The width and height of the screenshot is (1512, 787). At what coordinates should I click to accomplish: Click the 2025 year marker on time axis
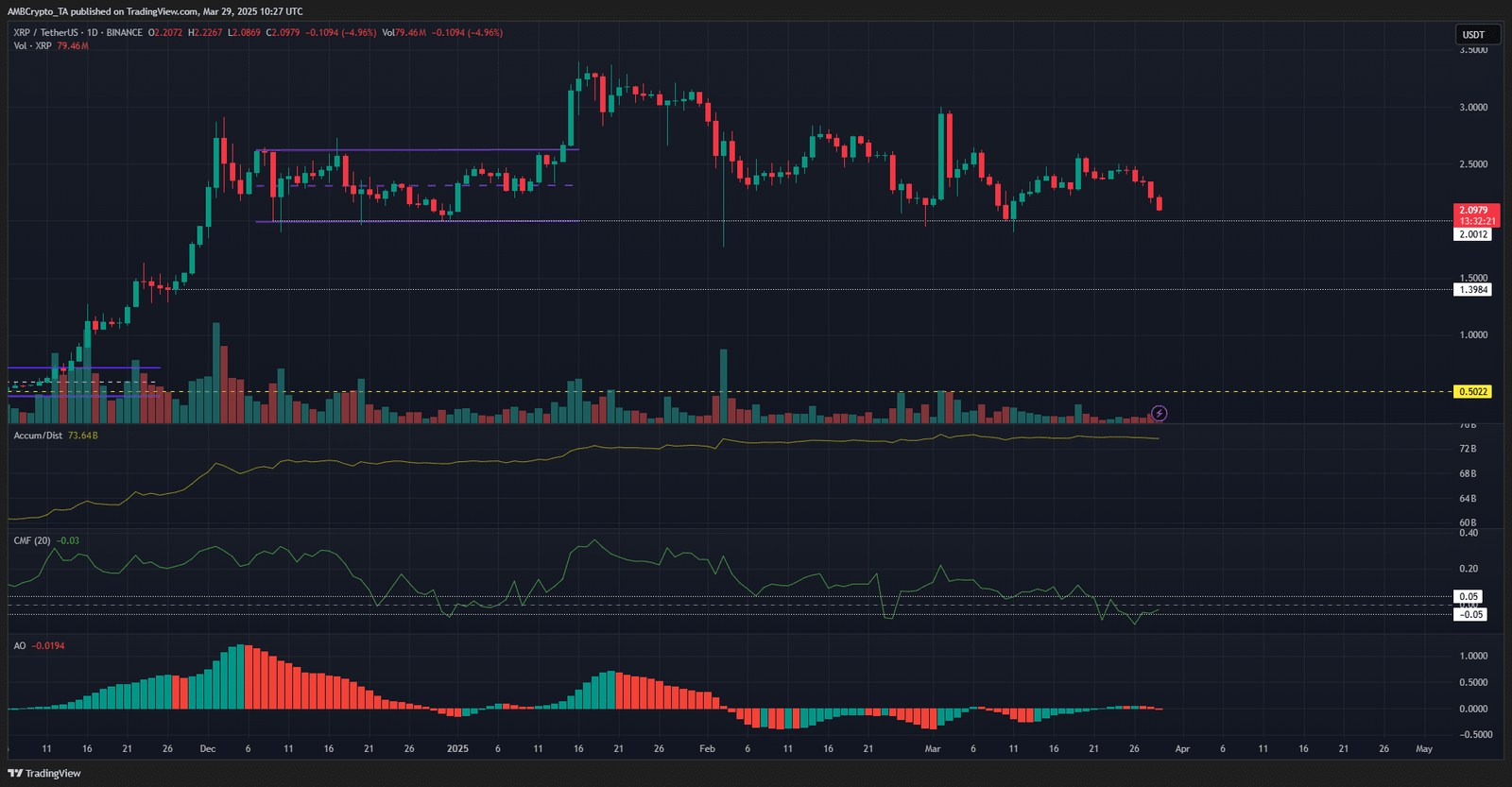[x=457, y=748]
